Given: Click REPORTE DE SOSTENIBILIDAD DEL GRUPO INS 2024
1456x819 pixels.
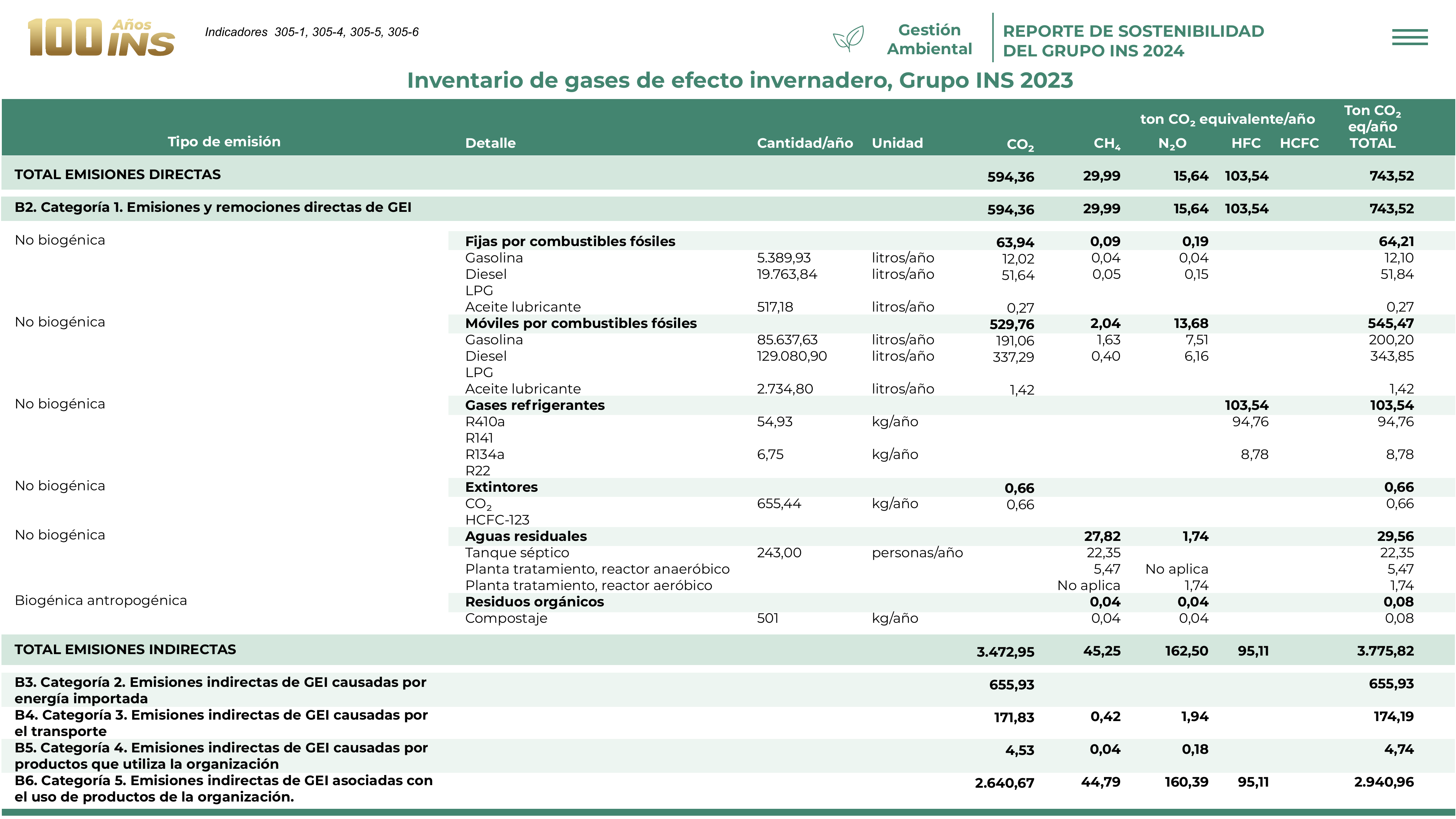Looking at the screenshot, I should click(1133, 41).
